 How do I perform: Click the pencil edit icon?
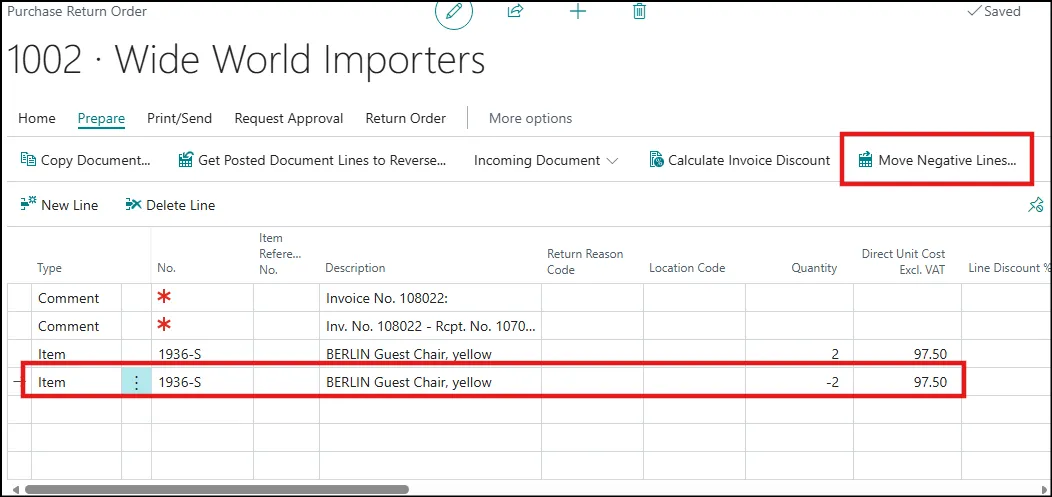pyautogui.click(x=454, y=11)
